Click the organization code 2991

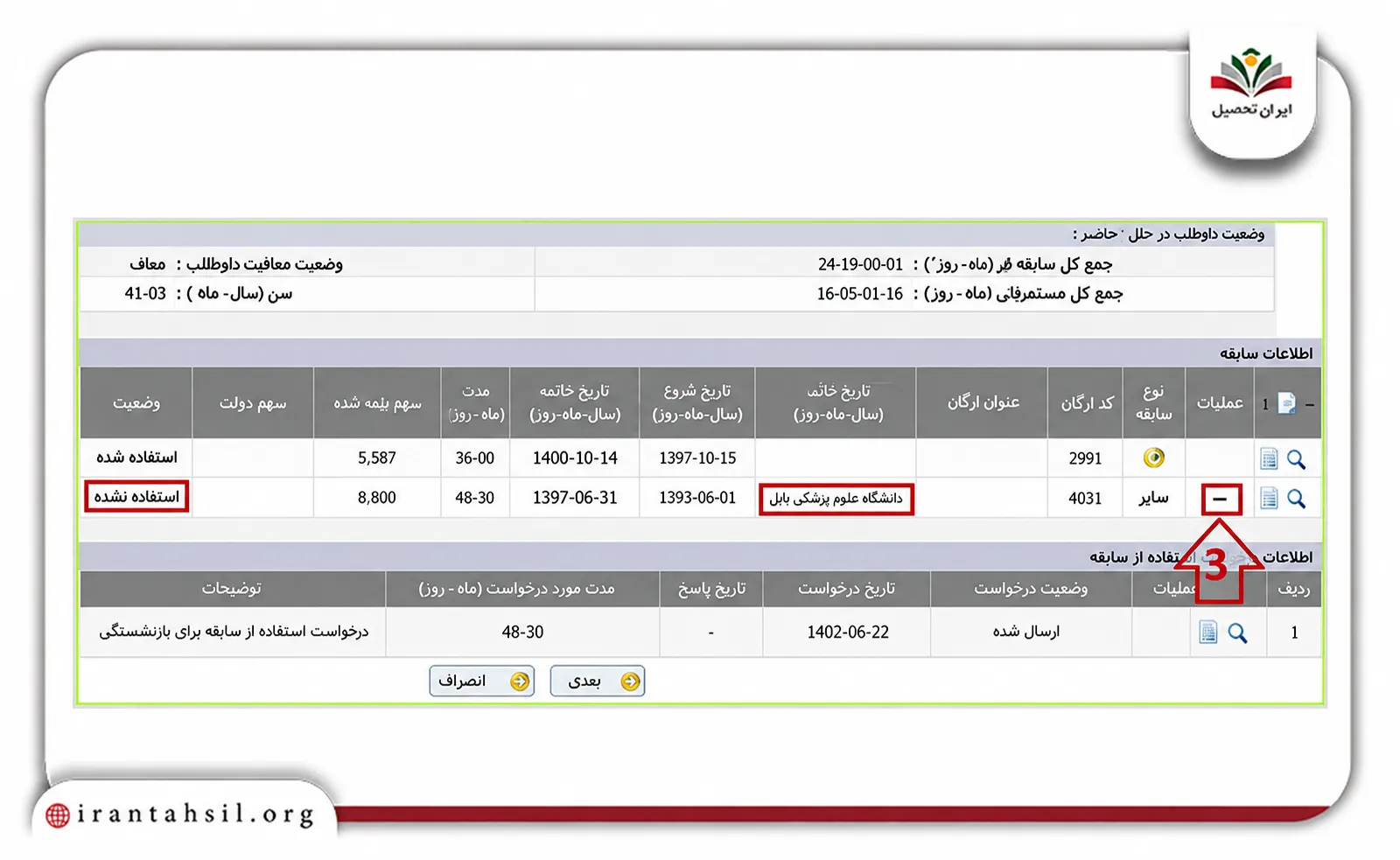1085,458
